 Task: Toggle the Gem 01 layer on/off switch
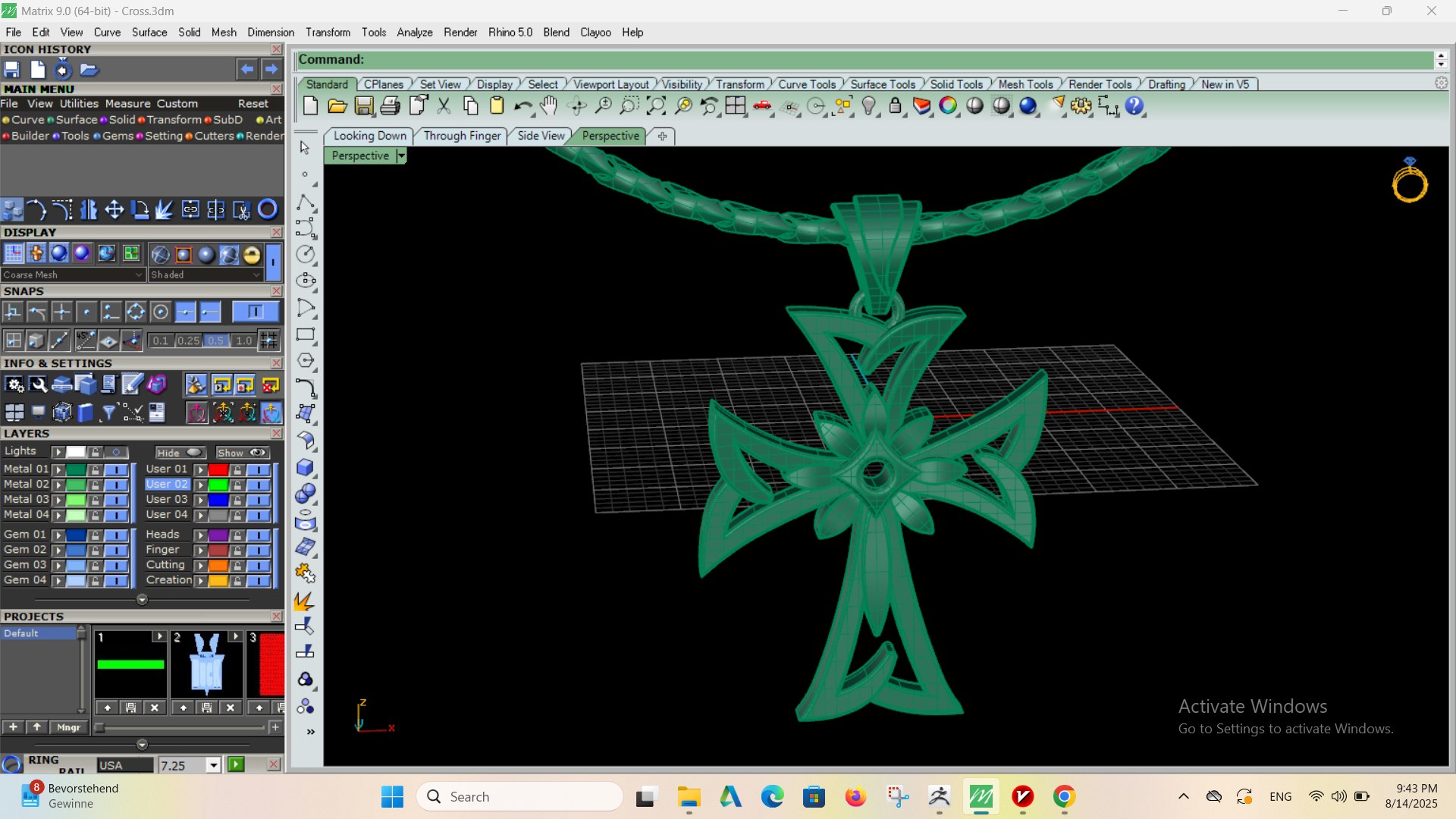click(x=116, y=535)
